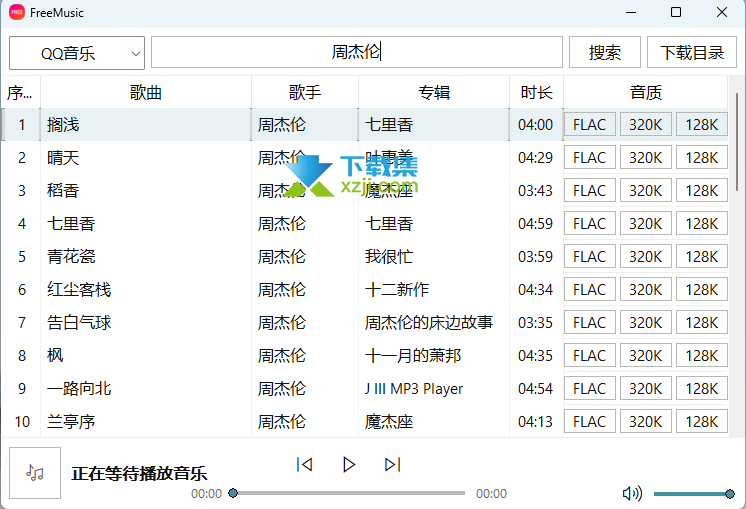
Task: Download 128K for 稻香
Action: (702, 190)
